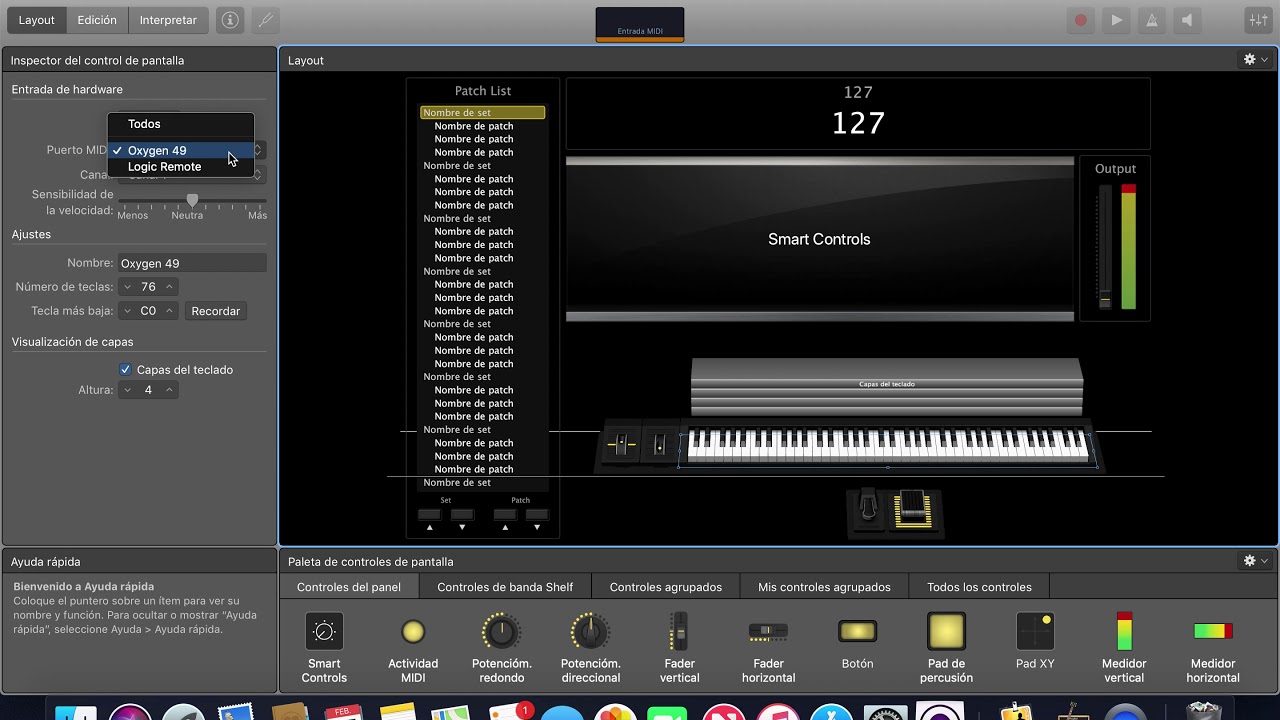Start recording with the record button

1081,20
